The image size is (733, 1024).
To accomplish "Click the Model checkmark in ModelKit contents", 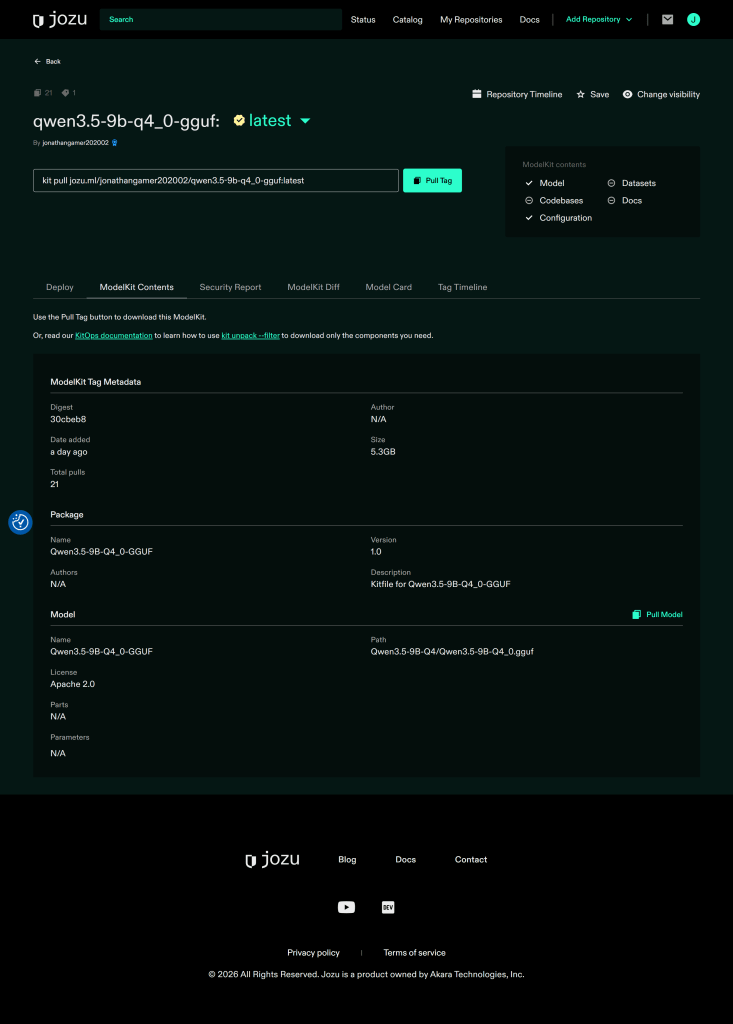I will tap(529, 183).
